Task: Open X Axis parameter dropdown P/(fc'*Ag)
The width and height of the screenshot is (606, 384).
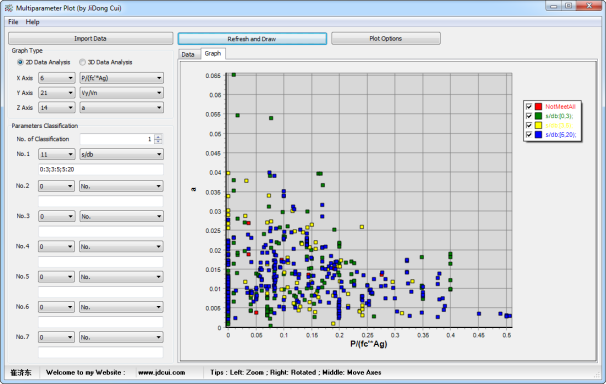Action: [x=121, y=78]
